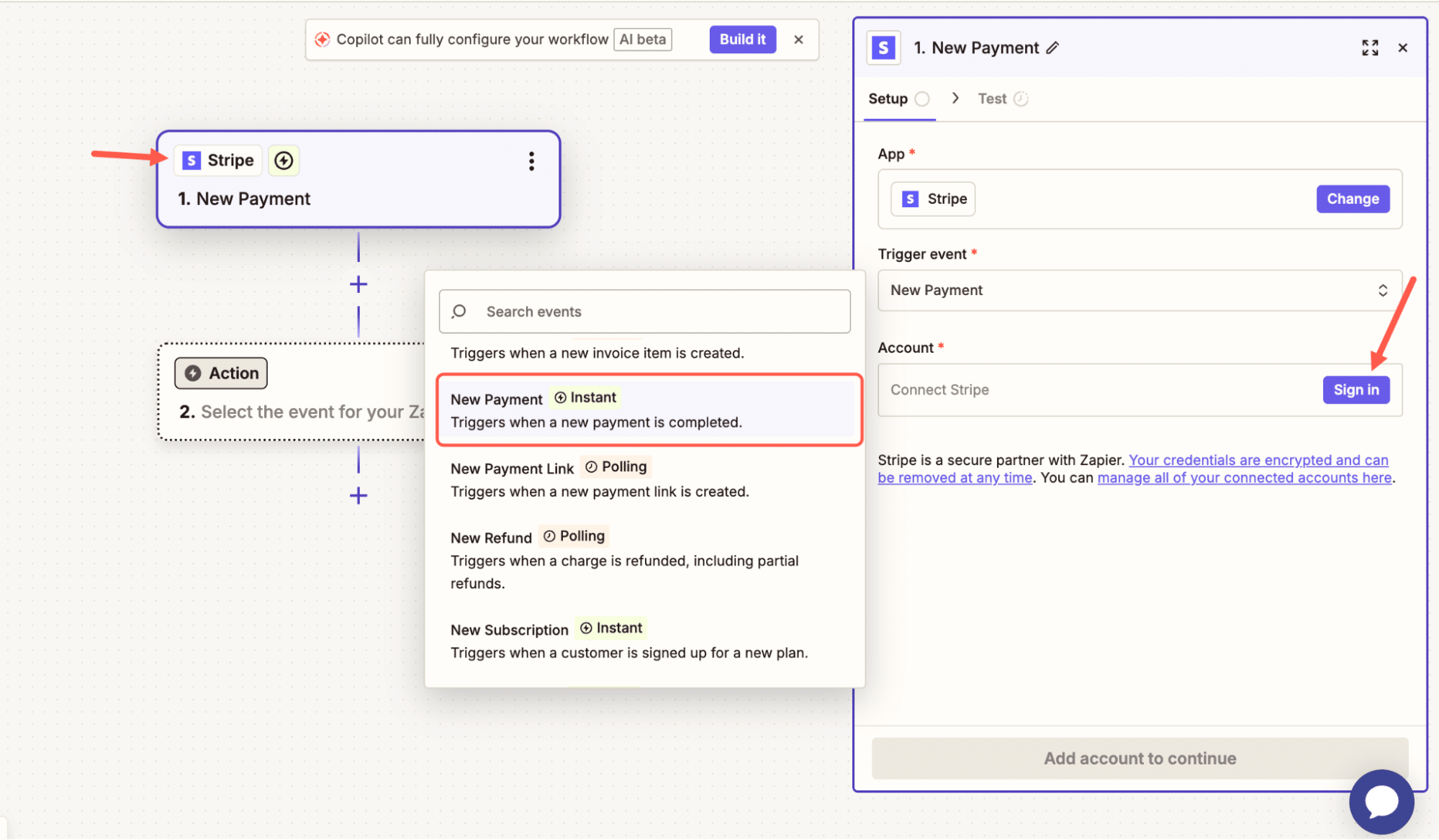Image resolution: width=1439 pixels, height=840 pixels.
Task: Open the chat support bubble
Action: point(1381,801)
